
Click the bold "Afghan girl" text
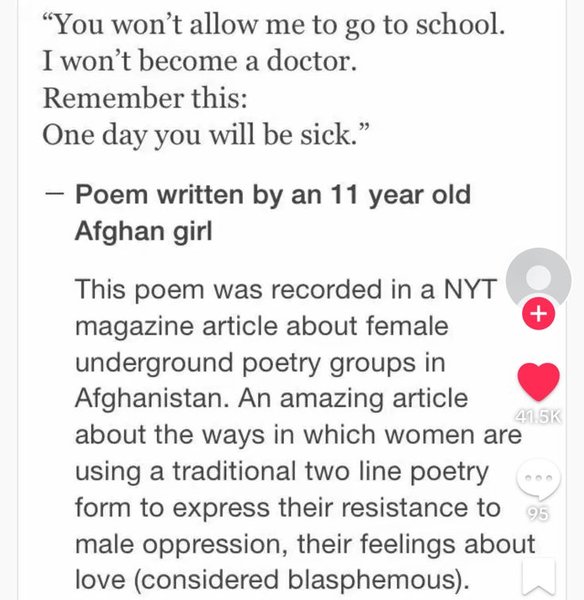pos(144,232)
